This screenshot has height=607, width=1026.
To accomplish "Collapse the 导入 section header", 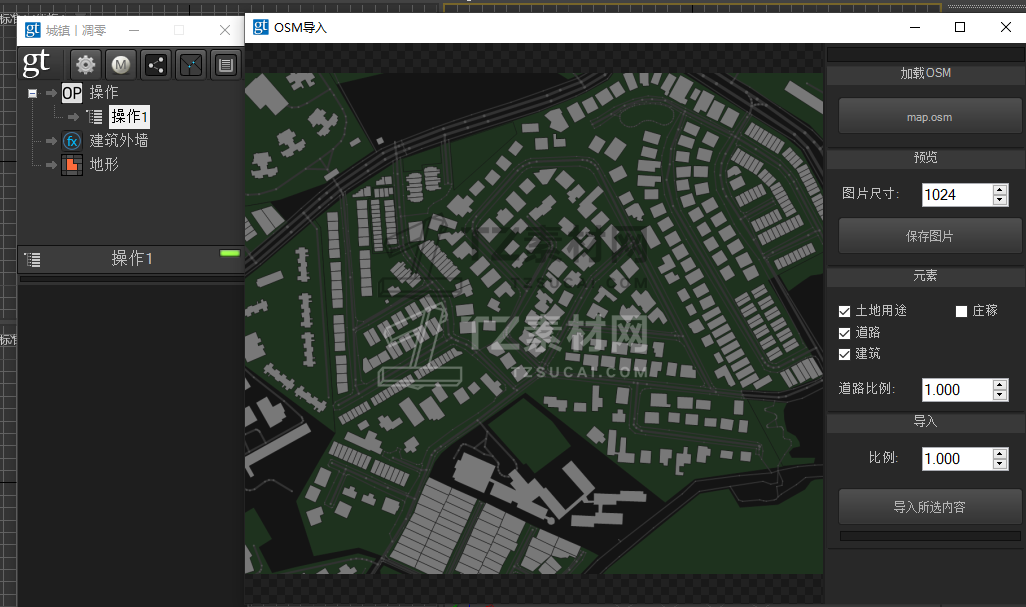I will pos(925,422).
